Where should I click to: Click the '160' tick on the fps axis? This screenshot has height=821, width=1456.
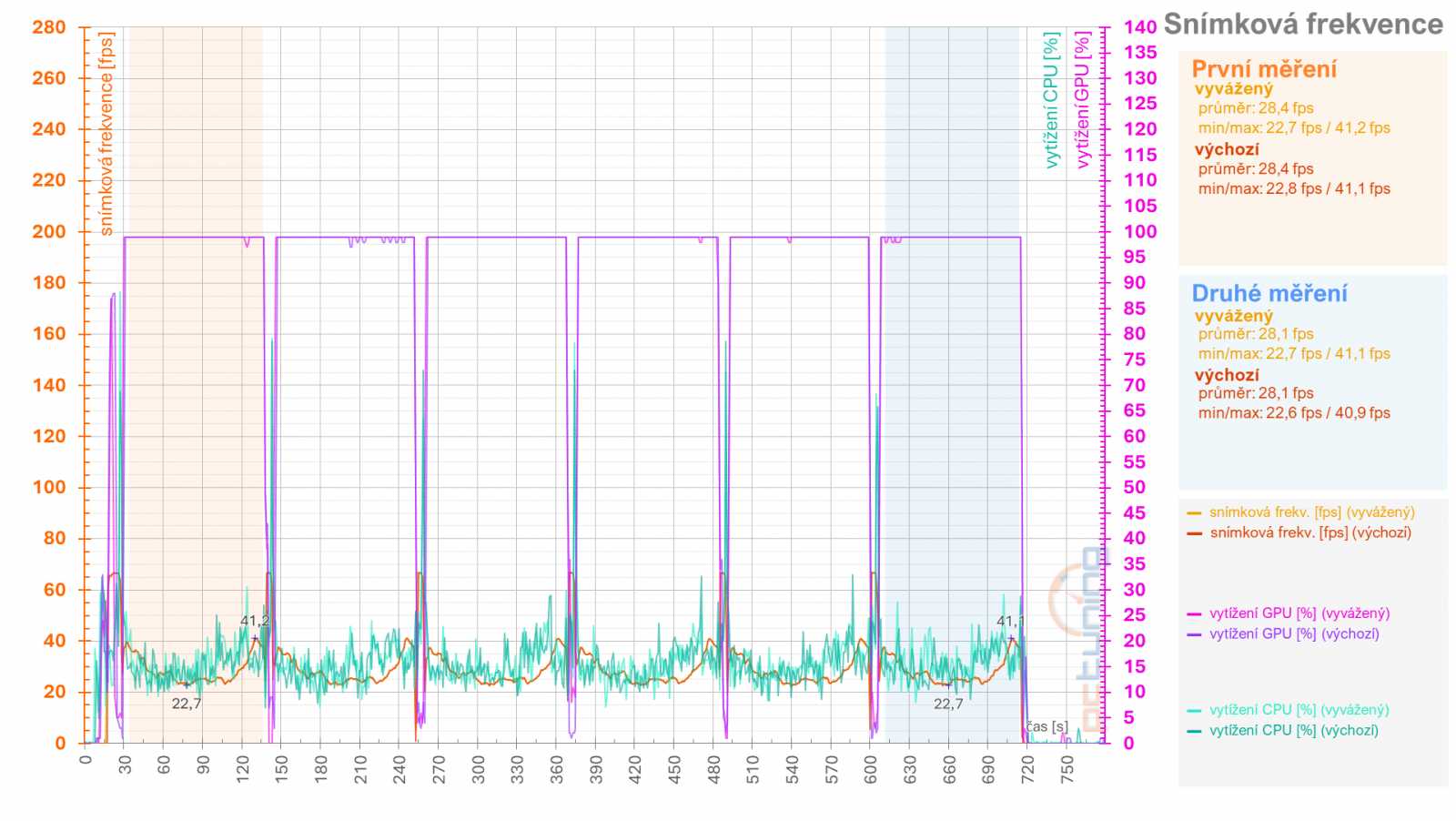tap(49, 334)
